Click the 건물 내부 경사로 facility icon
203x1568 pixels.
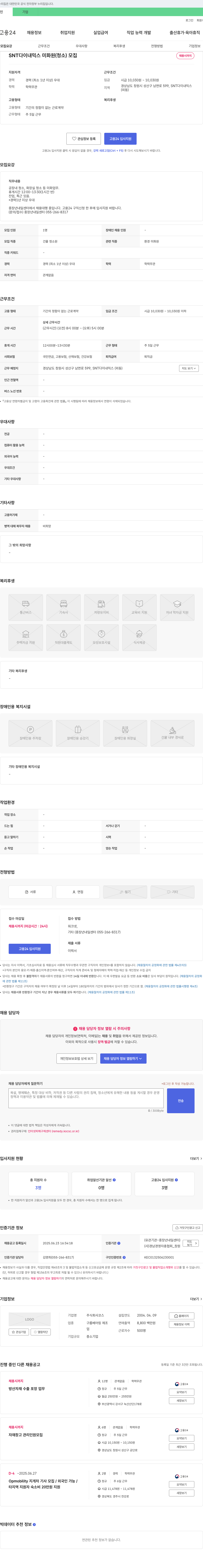click(x=173, y=734)
